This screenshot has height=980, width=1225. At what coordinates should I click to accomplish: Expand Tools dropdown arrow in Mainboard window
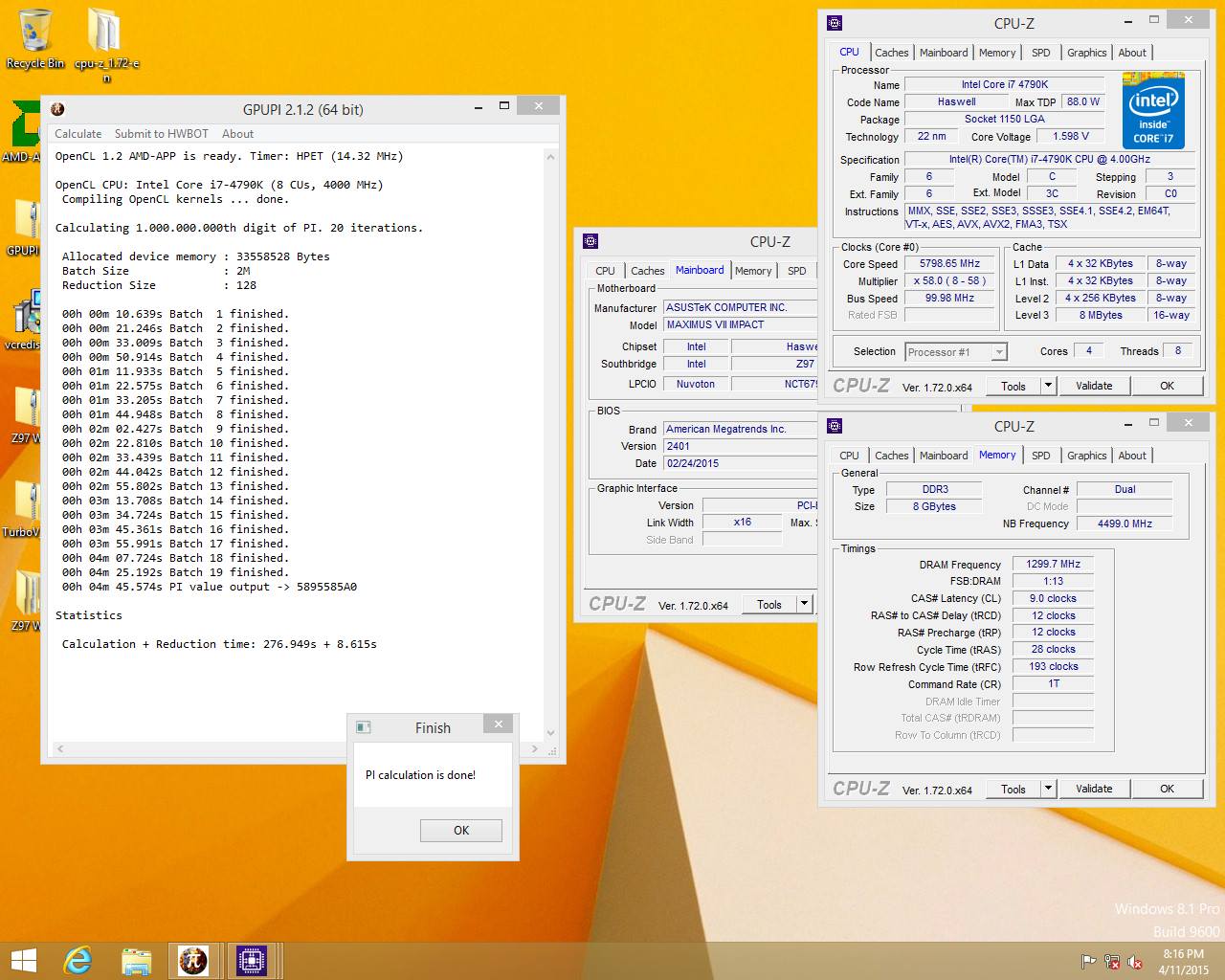[x=804, y=604]
